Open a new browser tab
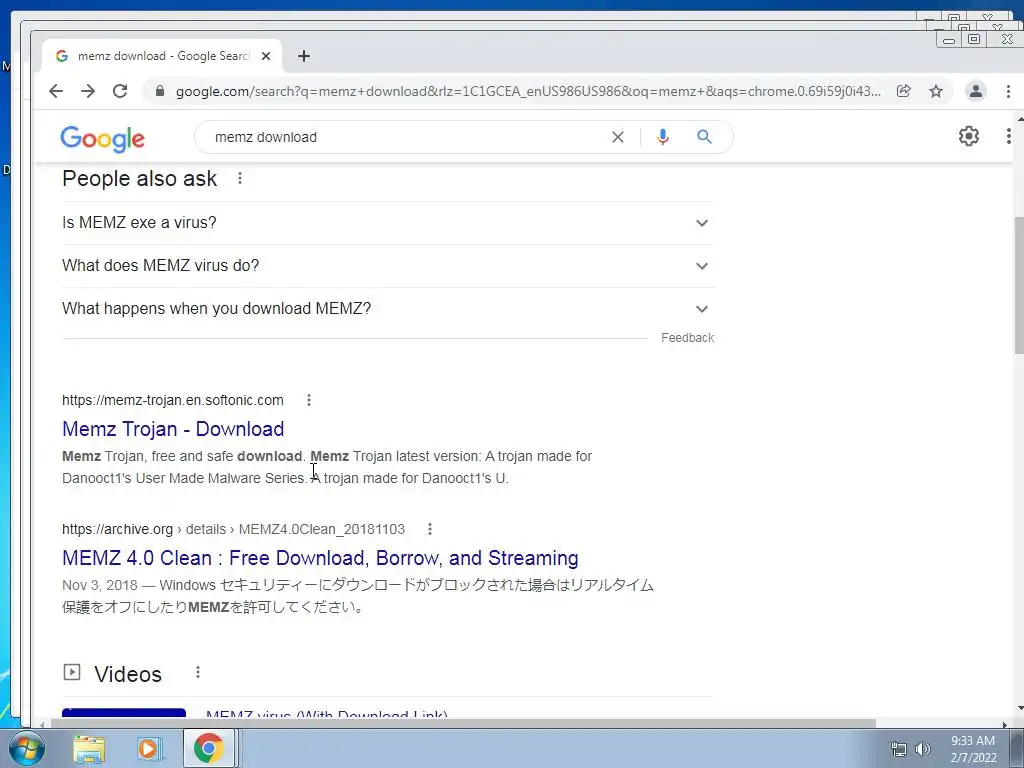The image size is (1024, 768). (304, 56)
